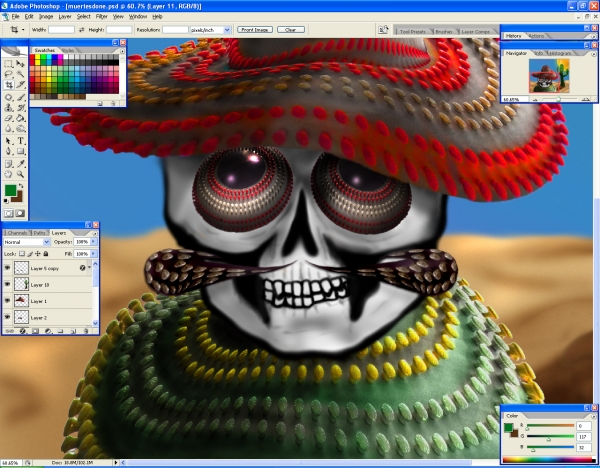The width and height of the screenshot is (600, 468).
Task: Expand Layer 5 copy effects arrow
Action: pyautogui.click(x=89, y=267)
